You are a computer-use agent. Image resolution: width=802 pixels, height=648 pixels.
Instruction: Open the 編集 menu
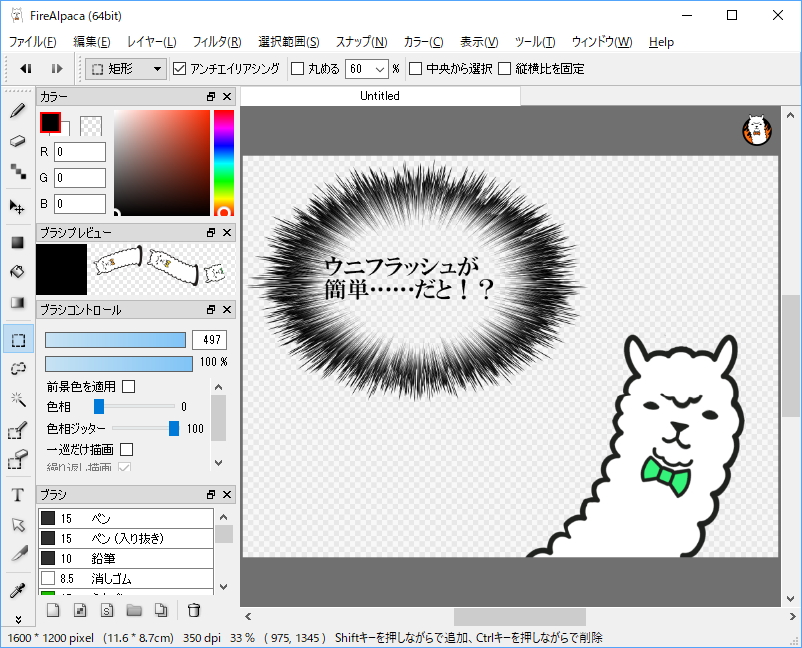tap(92, 42)
